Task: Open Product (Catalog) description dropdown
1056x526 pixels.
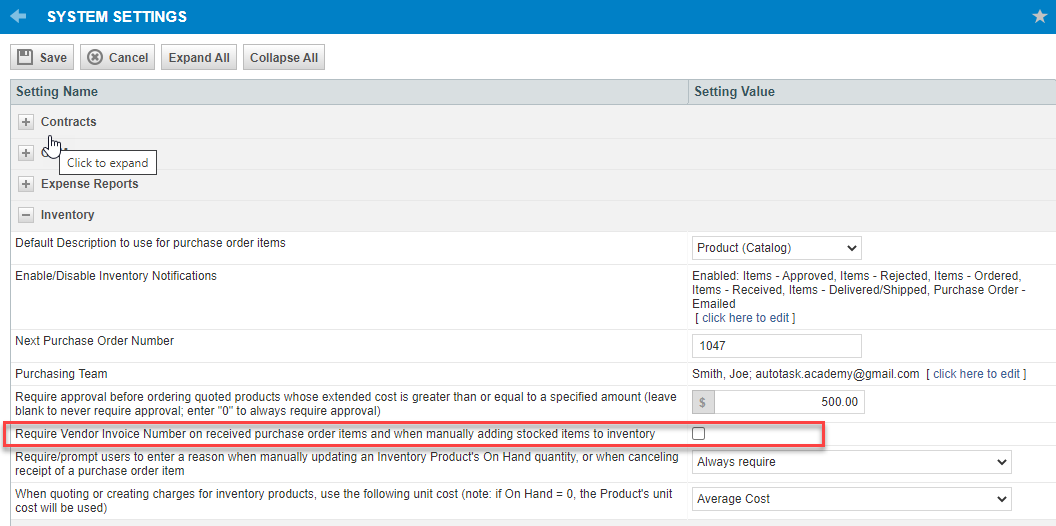Action: [777, 248]
